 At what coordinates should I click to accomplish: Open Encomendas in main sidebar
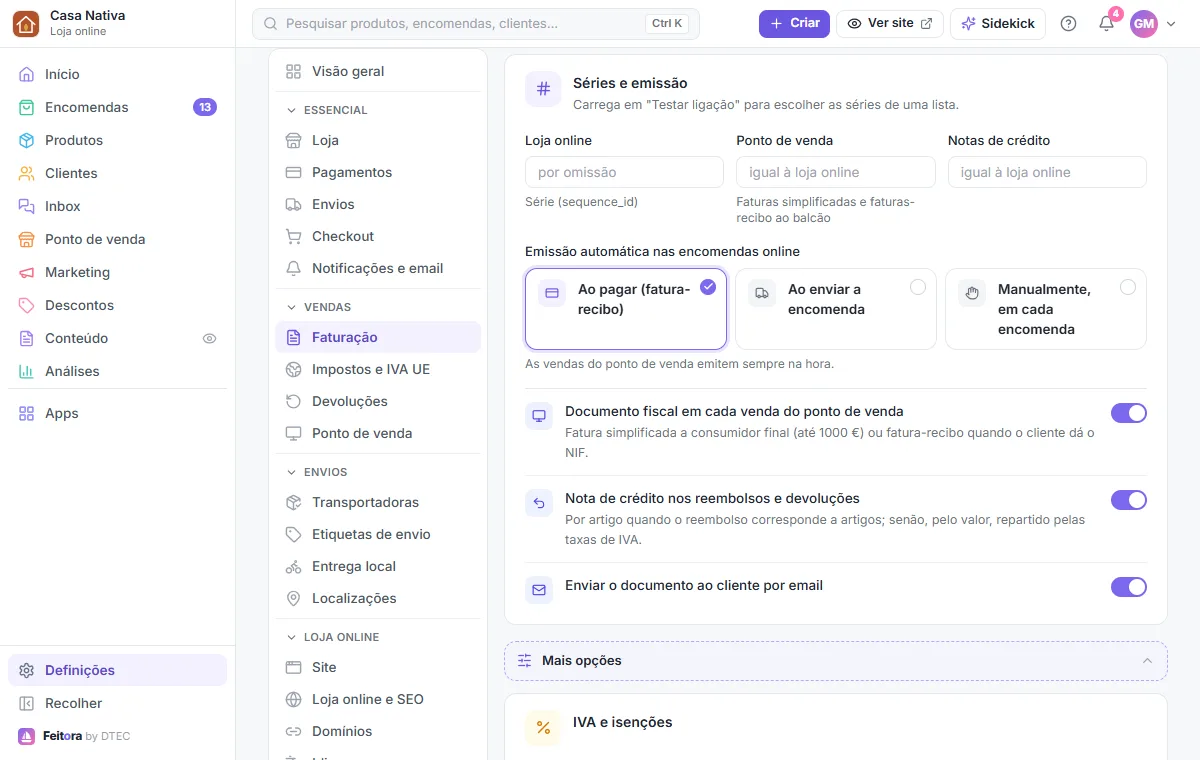click(118, 107)
